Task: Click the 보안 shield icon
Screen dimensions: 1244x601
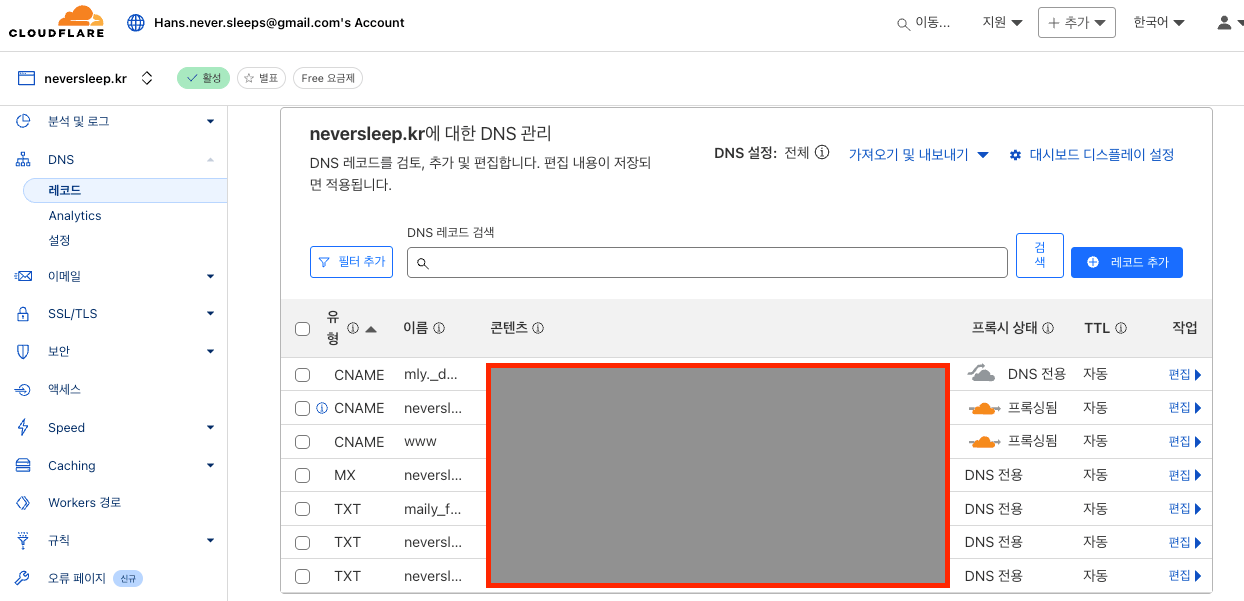Action: tap(23, 352)
